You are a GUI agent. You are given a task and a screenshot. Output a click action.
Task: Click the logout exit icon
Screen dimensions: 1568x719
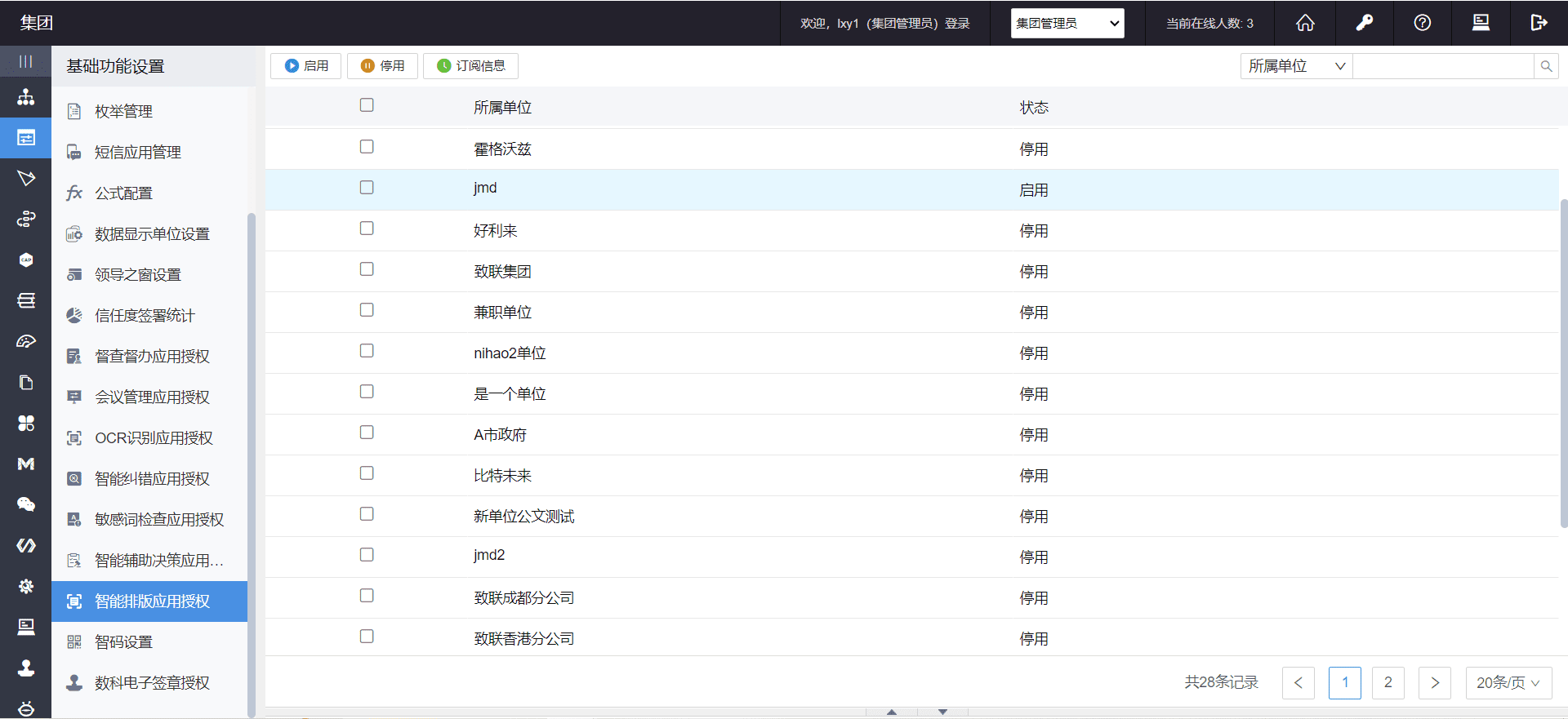coord(1539,23)
